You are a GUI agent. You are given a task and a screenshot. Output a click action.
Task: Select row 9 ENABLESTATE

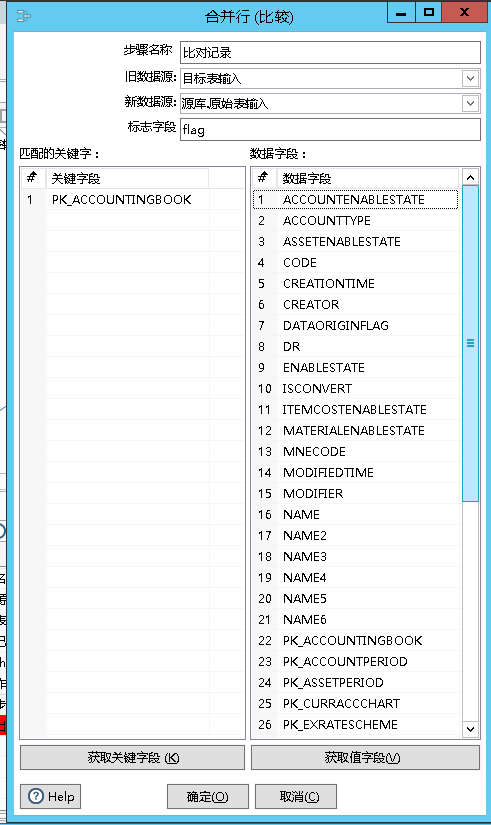pos(355,368)
